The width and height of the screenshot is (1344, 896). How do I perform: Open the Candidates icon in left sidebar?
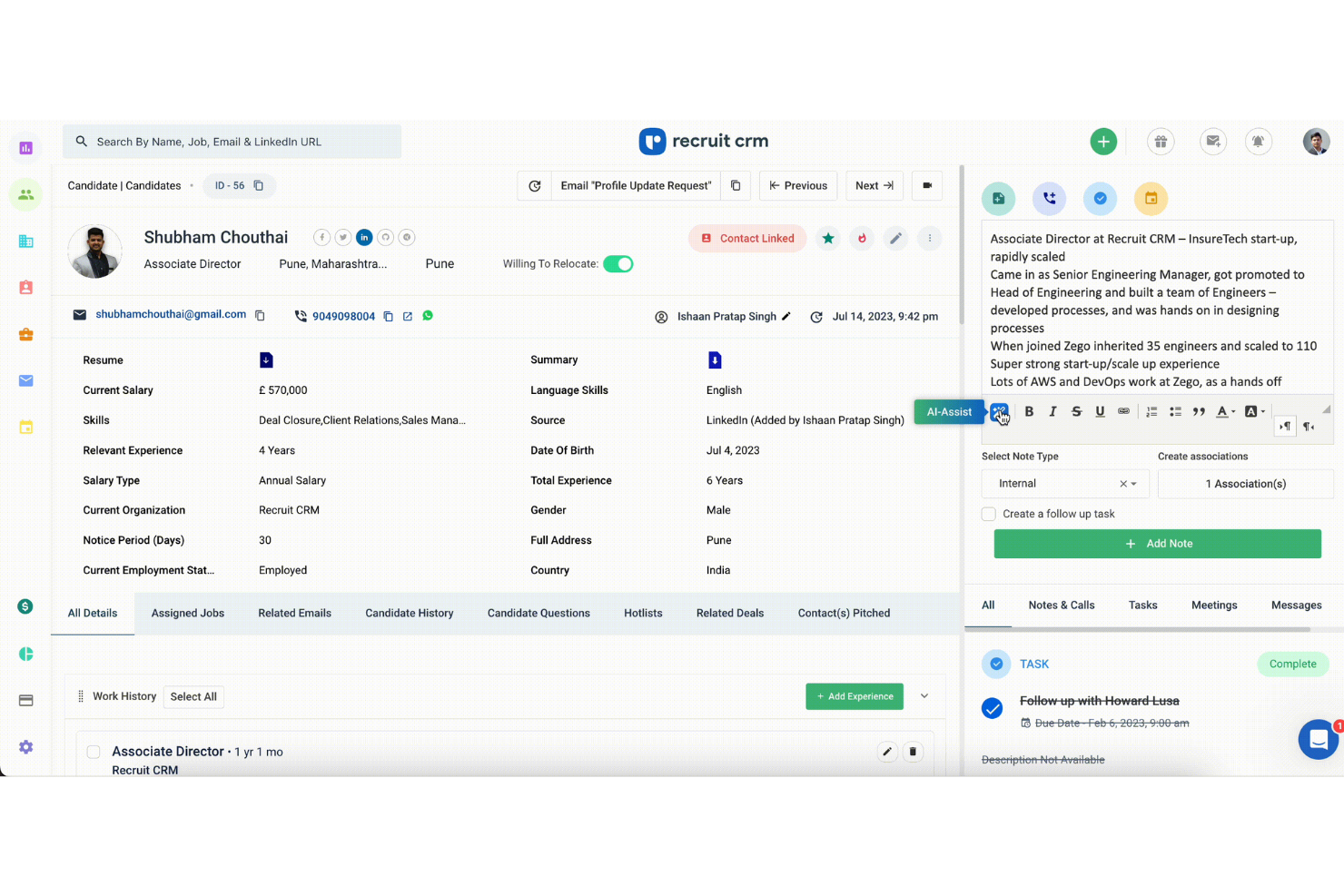pos(25,194)
